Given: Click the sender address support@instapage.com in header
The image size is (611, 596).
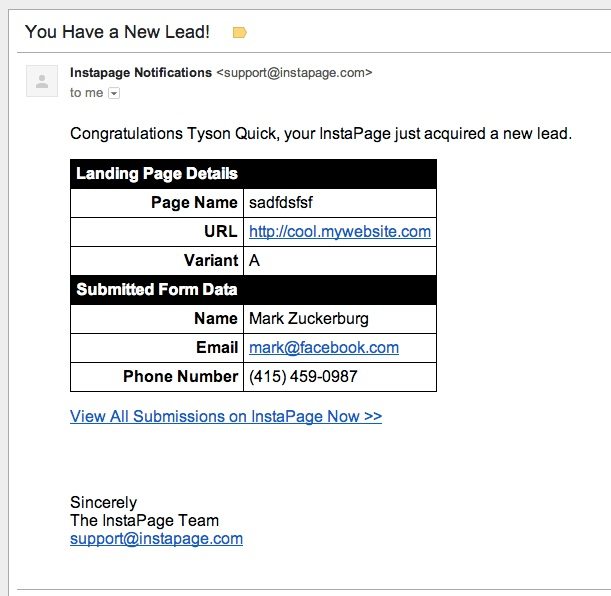Looking at the screenshot, I should coord(294,73).
